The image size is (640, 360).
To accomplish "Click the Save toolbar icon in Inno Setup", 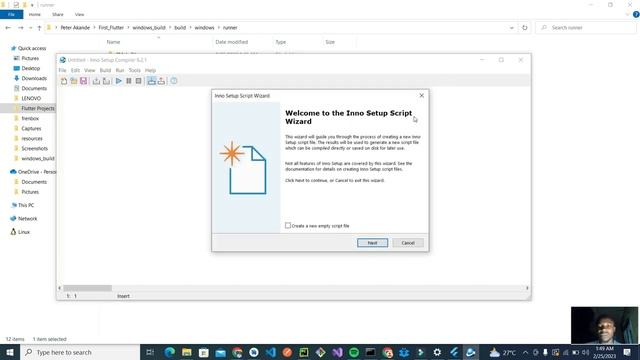I will coord(83,81).
